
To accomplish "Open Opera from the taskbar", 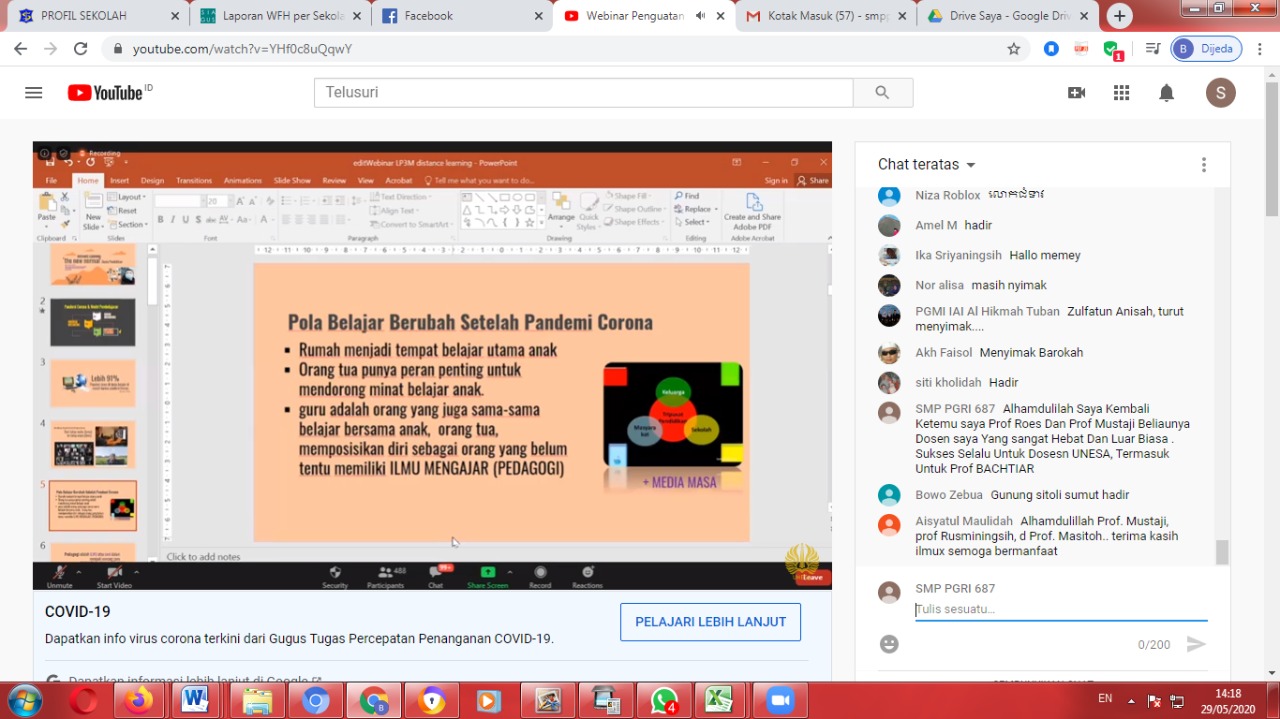I will [84, 701].
